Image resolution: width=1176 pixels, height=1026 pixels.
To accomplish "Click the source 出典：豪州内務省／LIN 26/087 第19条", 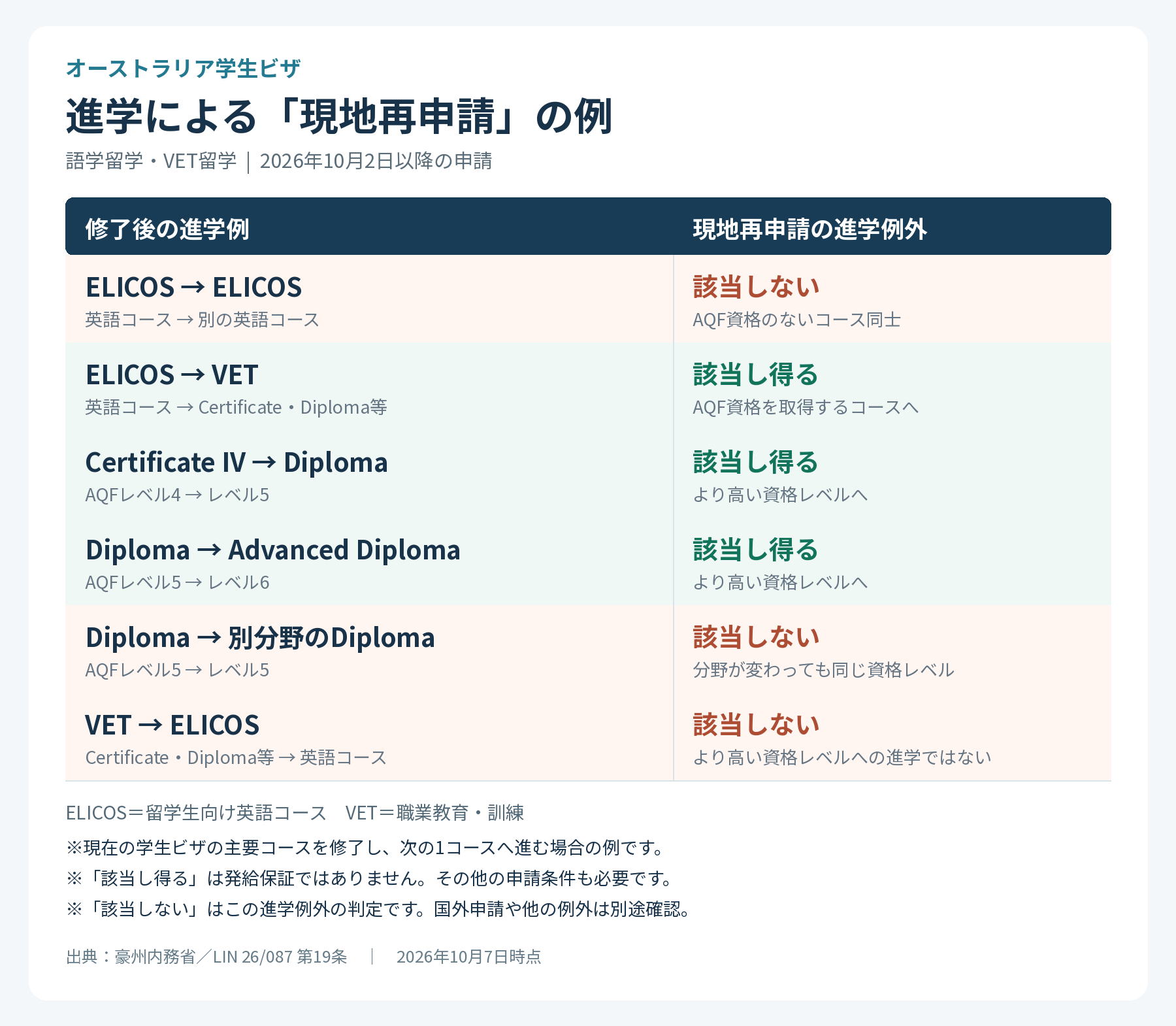I will (206, 957).
